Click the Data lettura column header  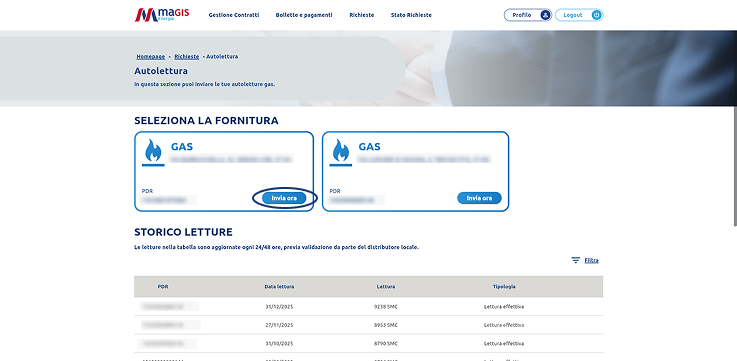pos(279,286)
